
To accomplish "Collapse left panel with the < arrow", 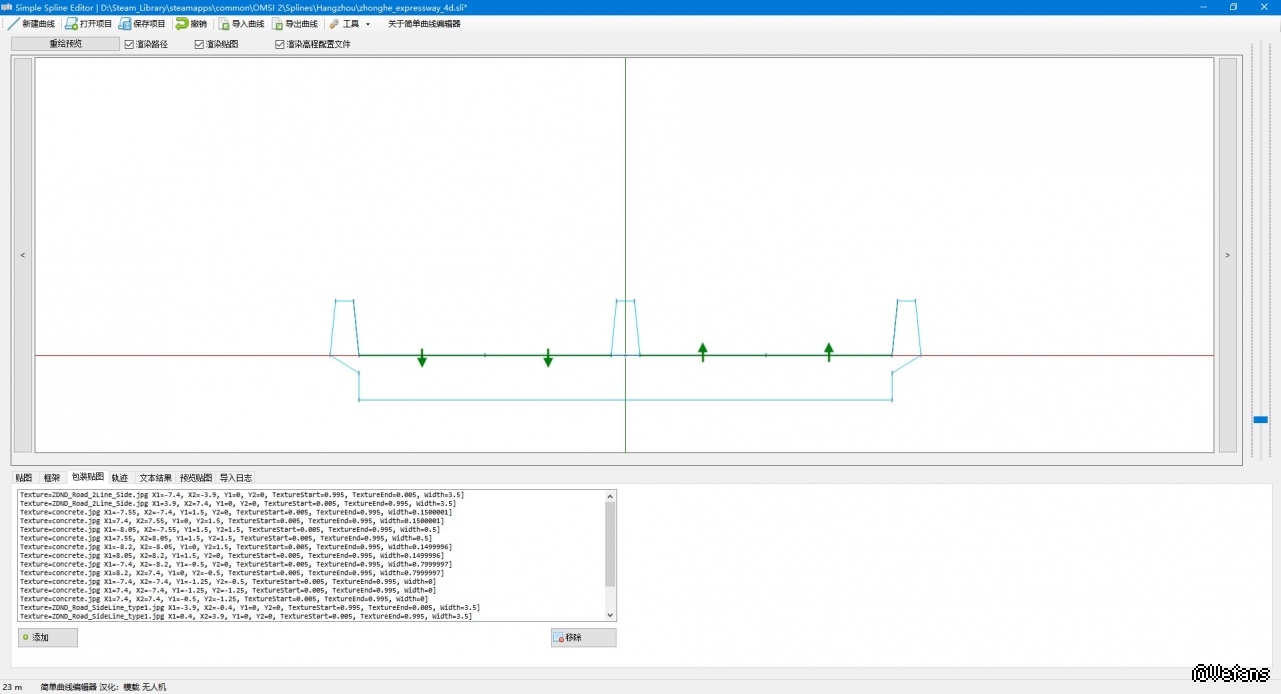I will [x=23, y=255].
